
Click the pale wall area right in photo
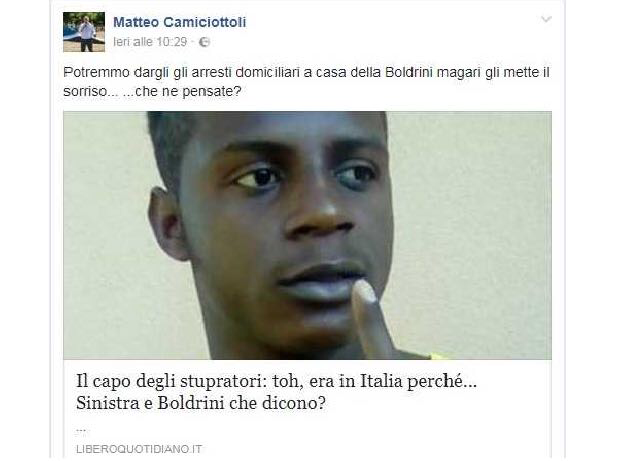tap(472, 237)
